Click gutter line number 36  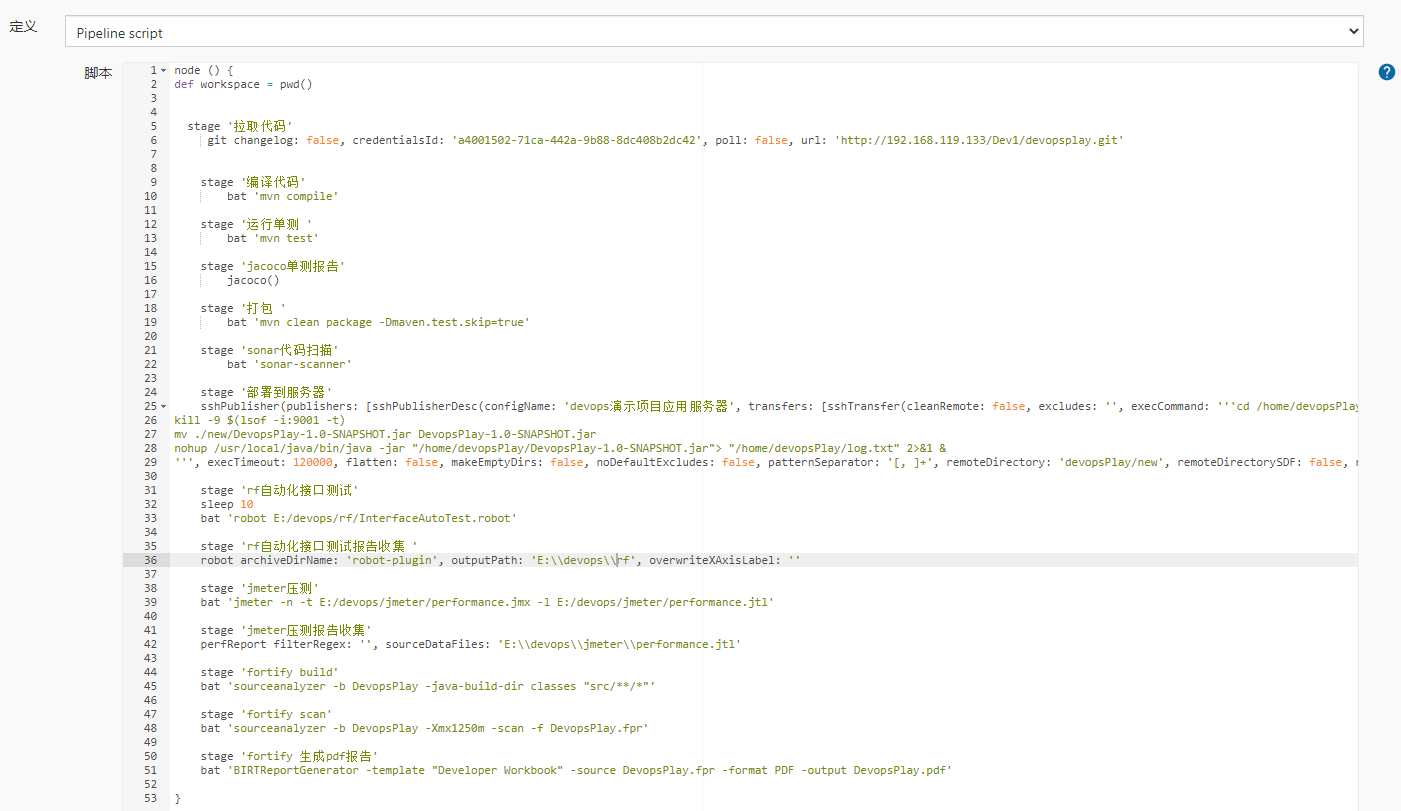click(x=151, y=560)
